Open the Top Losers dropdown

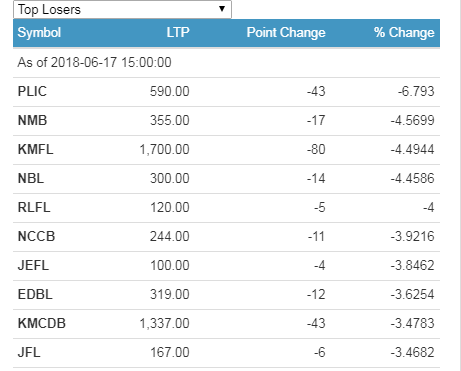tap(122, 9)
